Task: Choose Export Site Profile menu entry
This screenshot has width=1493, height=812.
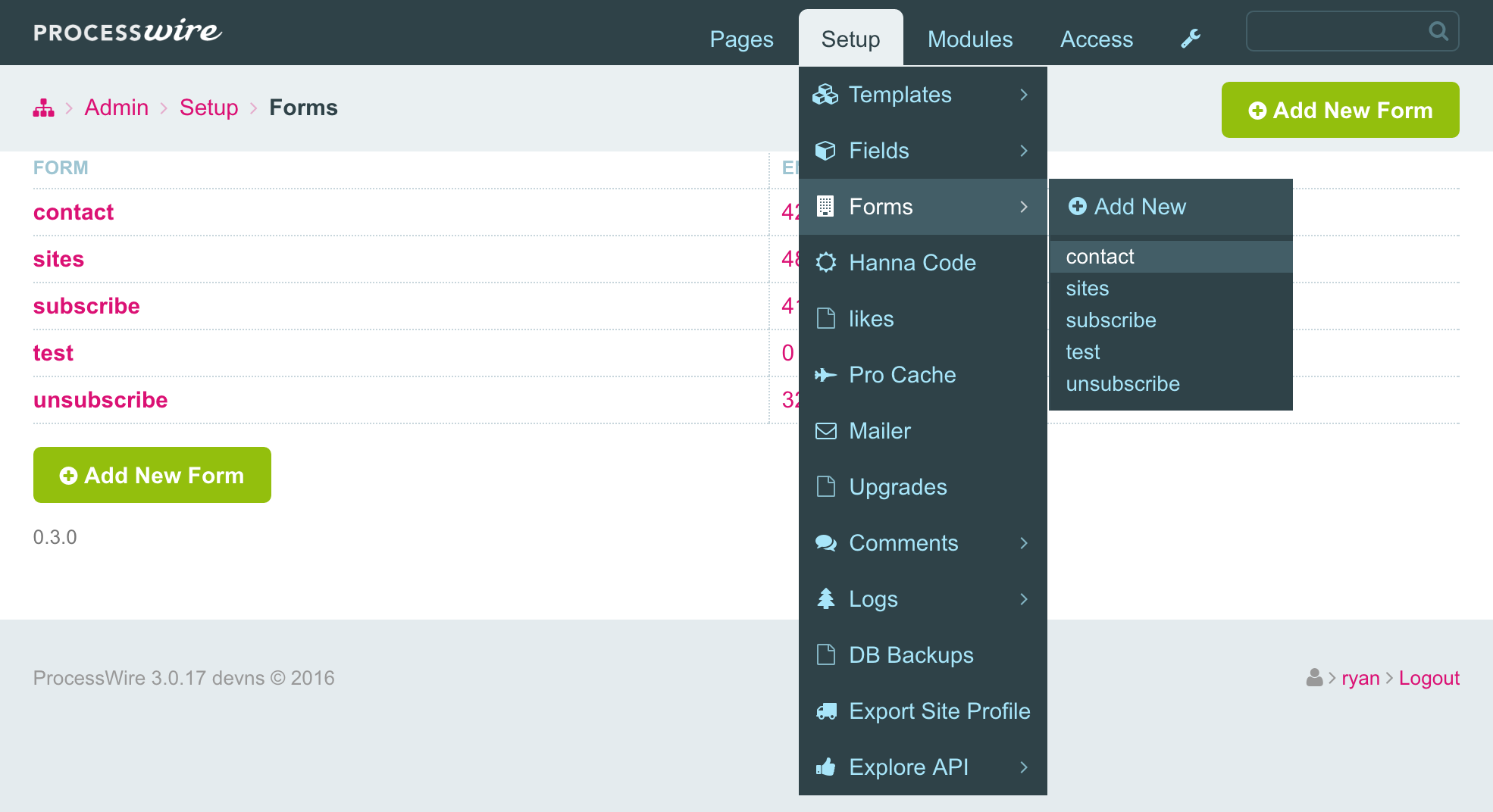Action: [923, 711]
